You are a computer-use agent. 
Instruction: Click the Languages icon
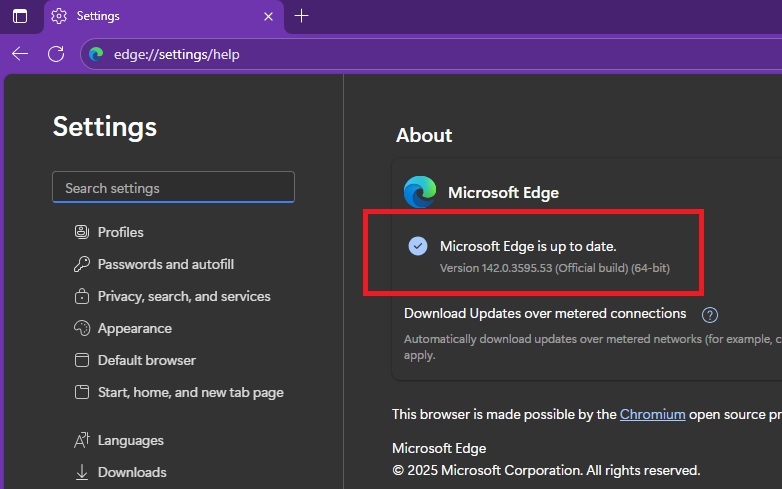[x=82, y=440]
